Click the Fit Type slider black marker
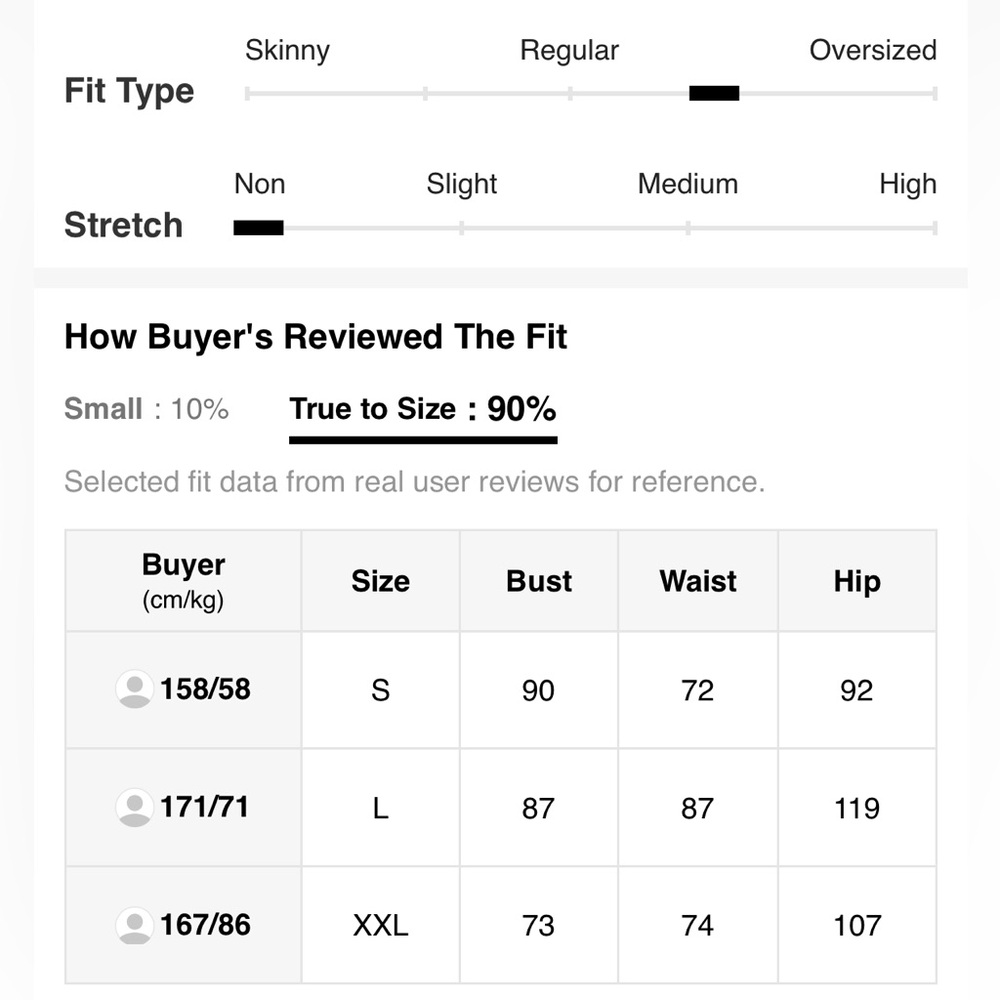Screen dimensions: 1000x1000 pyautogui.click(x=714, y=94)
